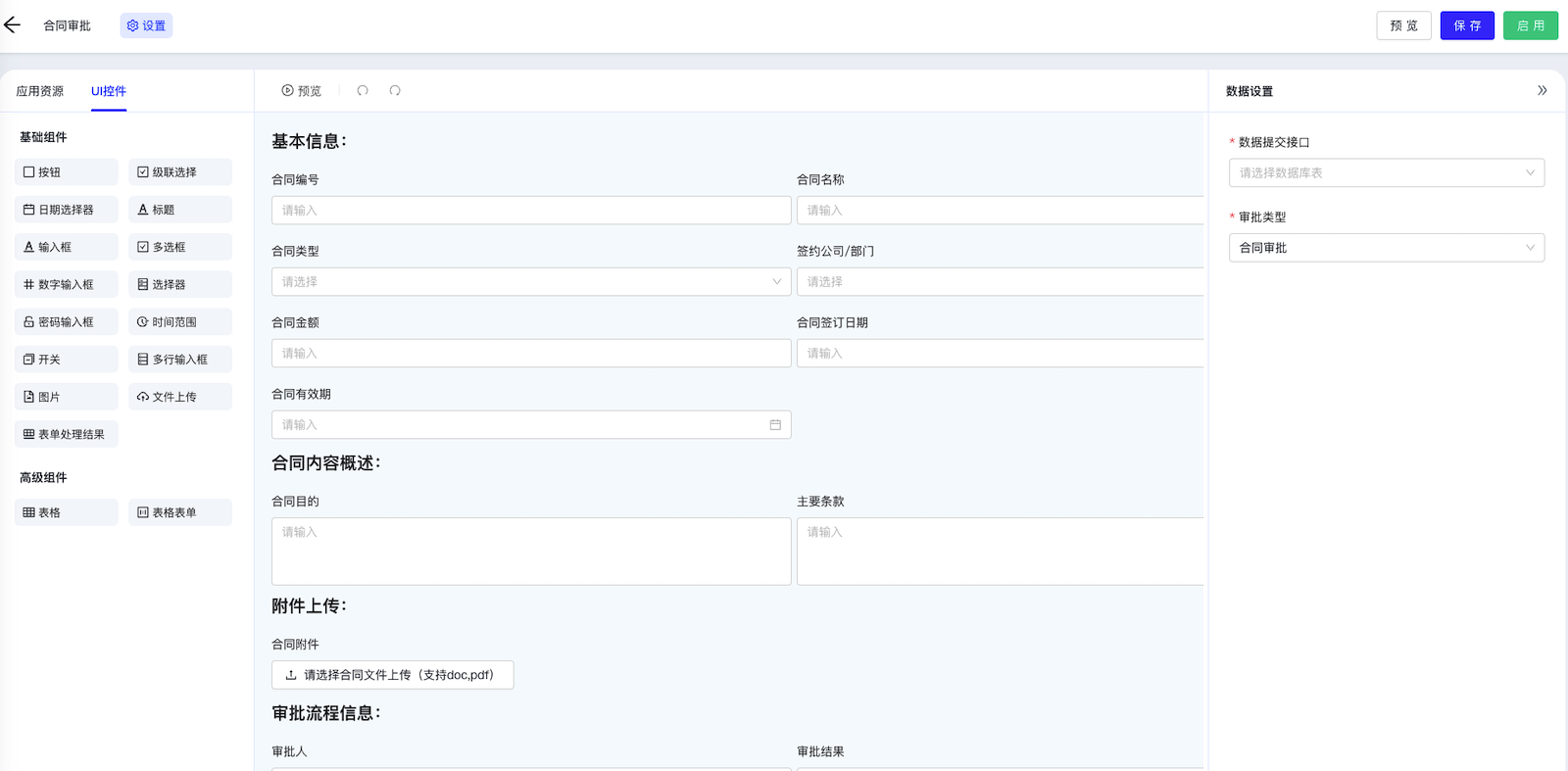Image resolution: width=1568 pixels, height=771 pixels.
Task: Select the 图片 component
Action: 66,397
